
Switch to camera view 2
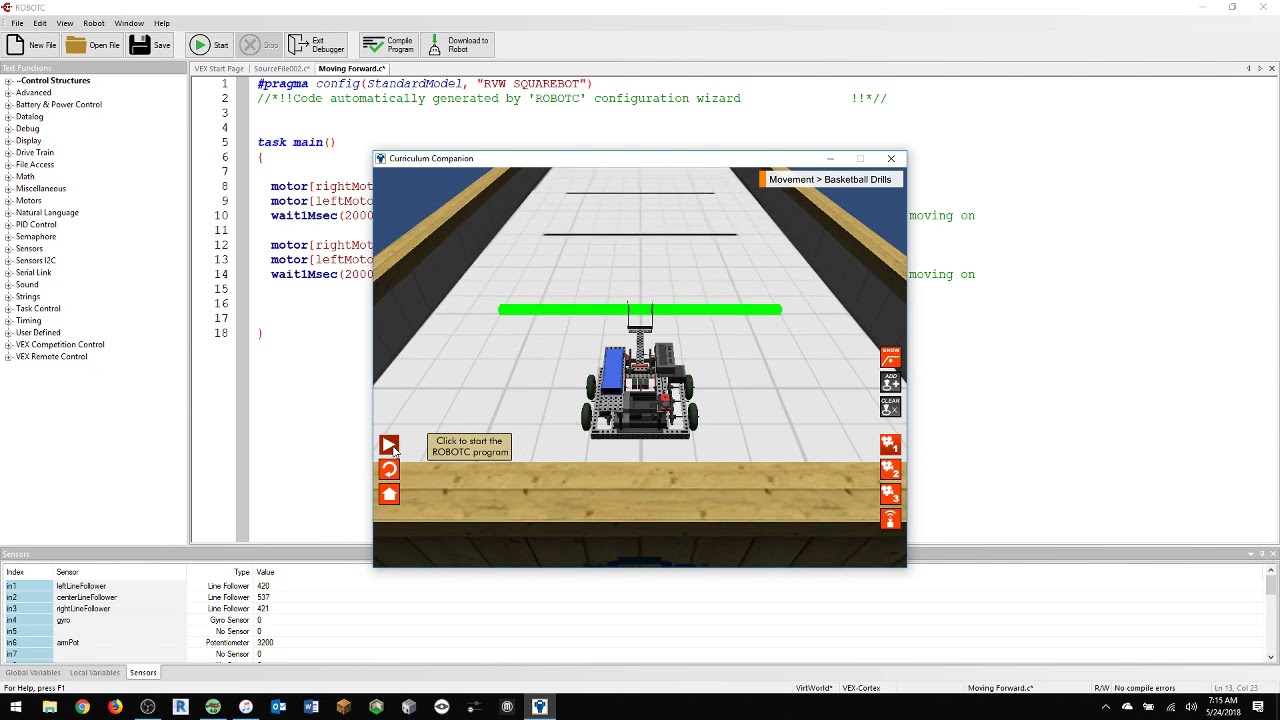(x=890, y=469)
